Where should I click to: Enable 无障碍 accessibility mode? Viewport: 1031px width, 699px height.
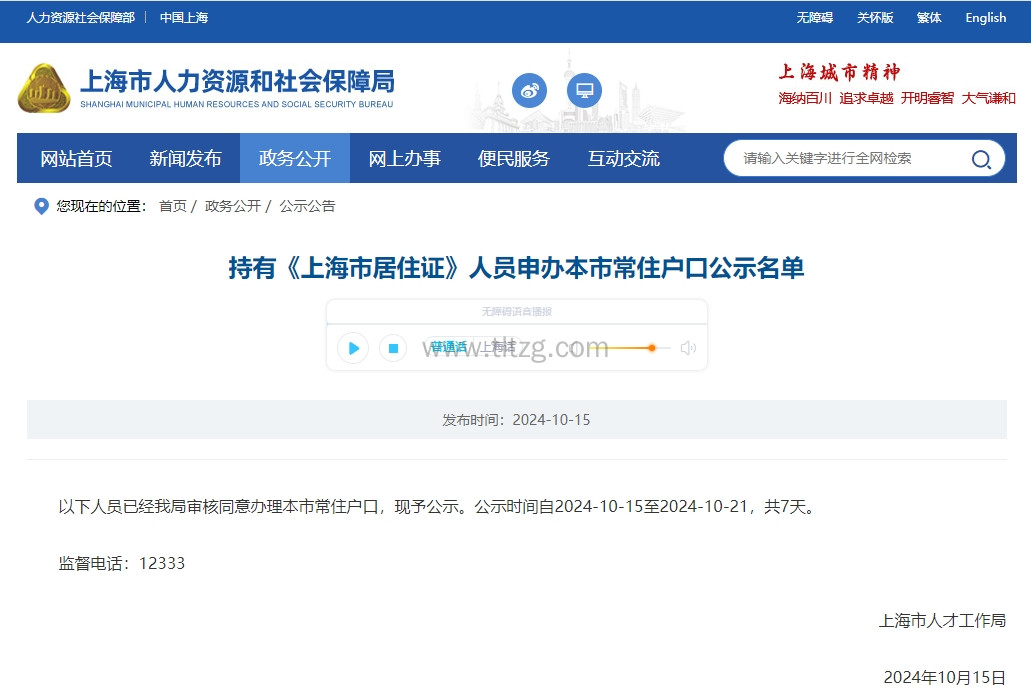click(814, 18)
